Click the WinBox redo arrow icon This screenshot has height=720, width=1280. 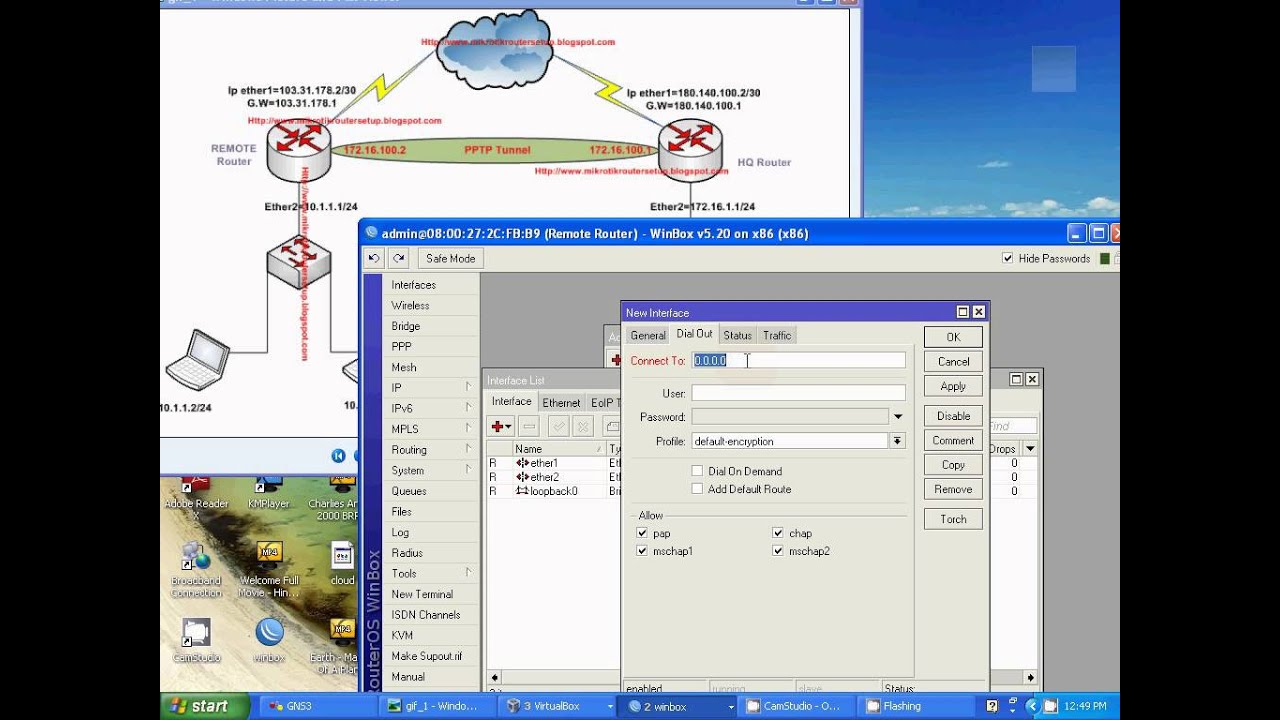click(x=398, y=258)
